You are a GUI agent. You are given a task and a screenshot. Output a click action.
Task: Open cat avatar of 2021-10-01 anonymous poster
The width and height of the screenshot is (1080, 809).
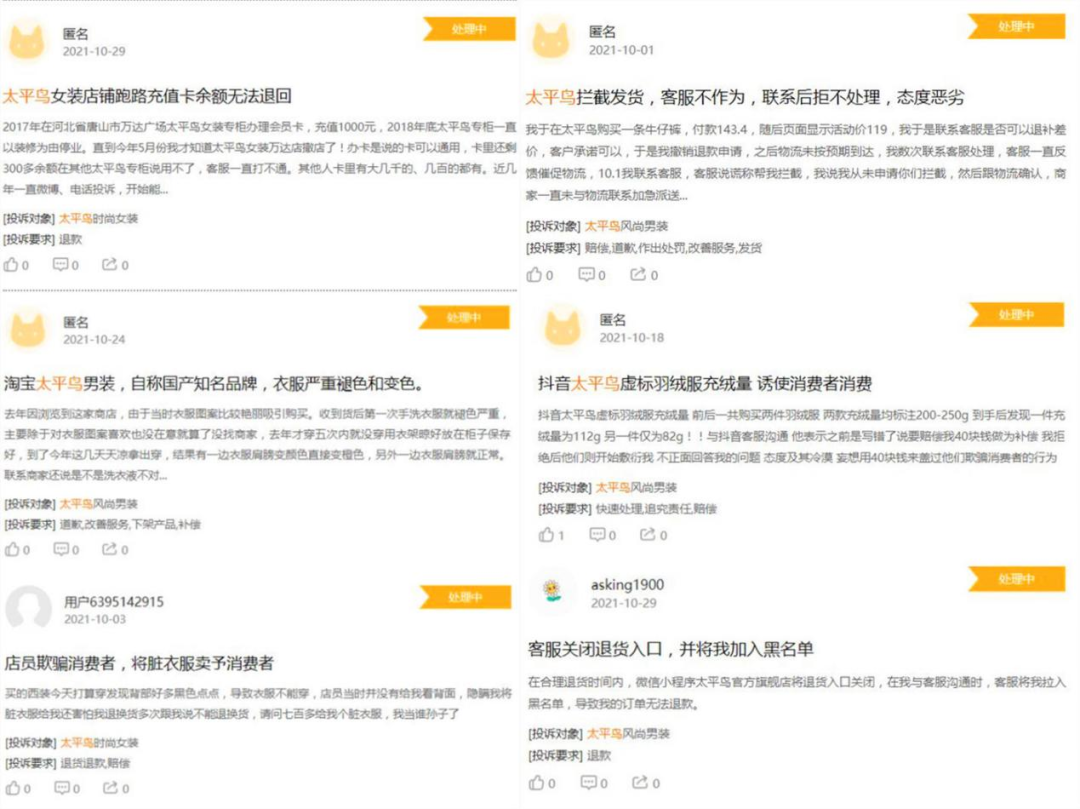(x=550, y=40)
